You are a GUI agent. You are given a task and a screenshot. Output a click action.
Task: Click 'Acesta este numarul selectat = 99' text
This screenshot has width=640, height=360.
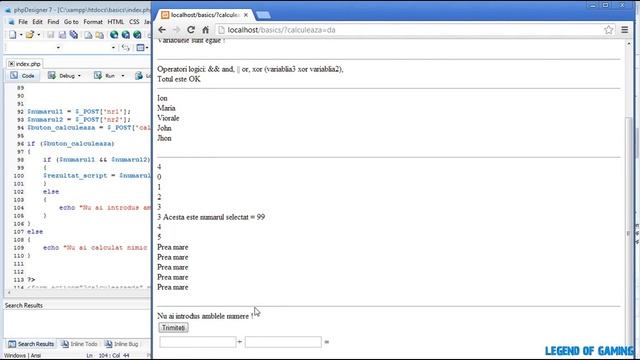(214, 217)
